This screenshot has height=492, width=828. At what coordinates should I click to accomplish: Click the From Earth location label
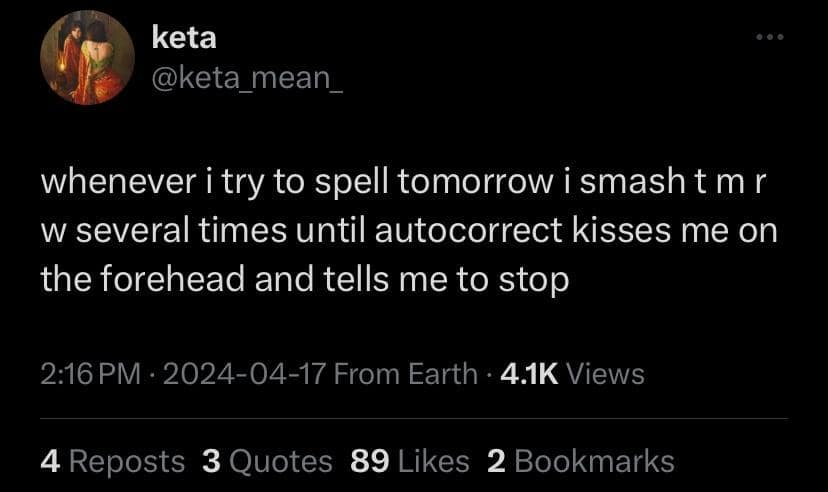tap(405, 374)
